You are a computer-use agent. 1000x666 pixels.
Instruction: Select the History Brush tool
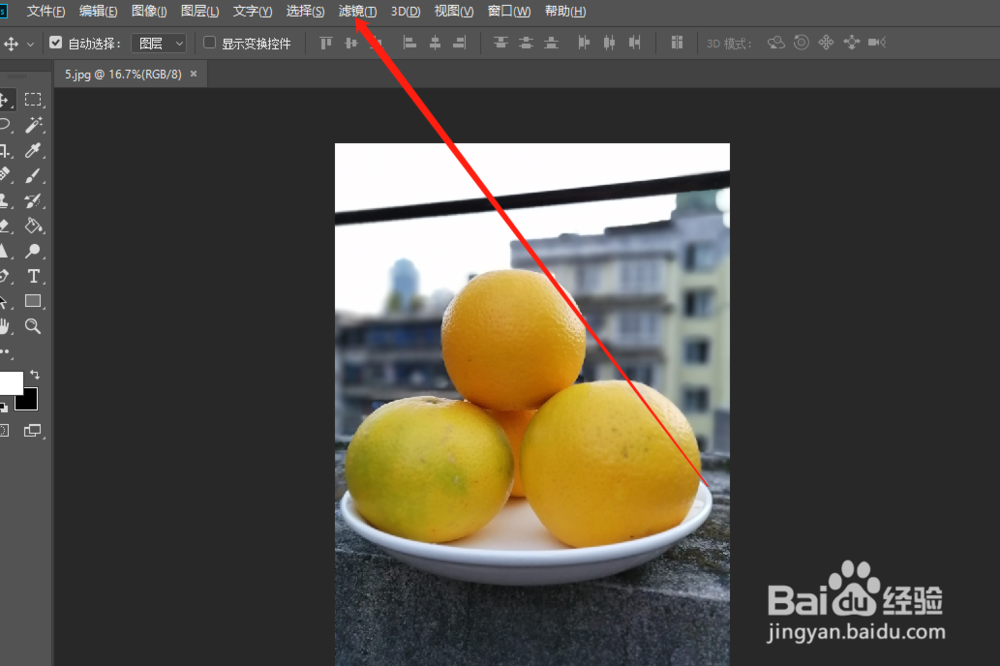[33, 201]
